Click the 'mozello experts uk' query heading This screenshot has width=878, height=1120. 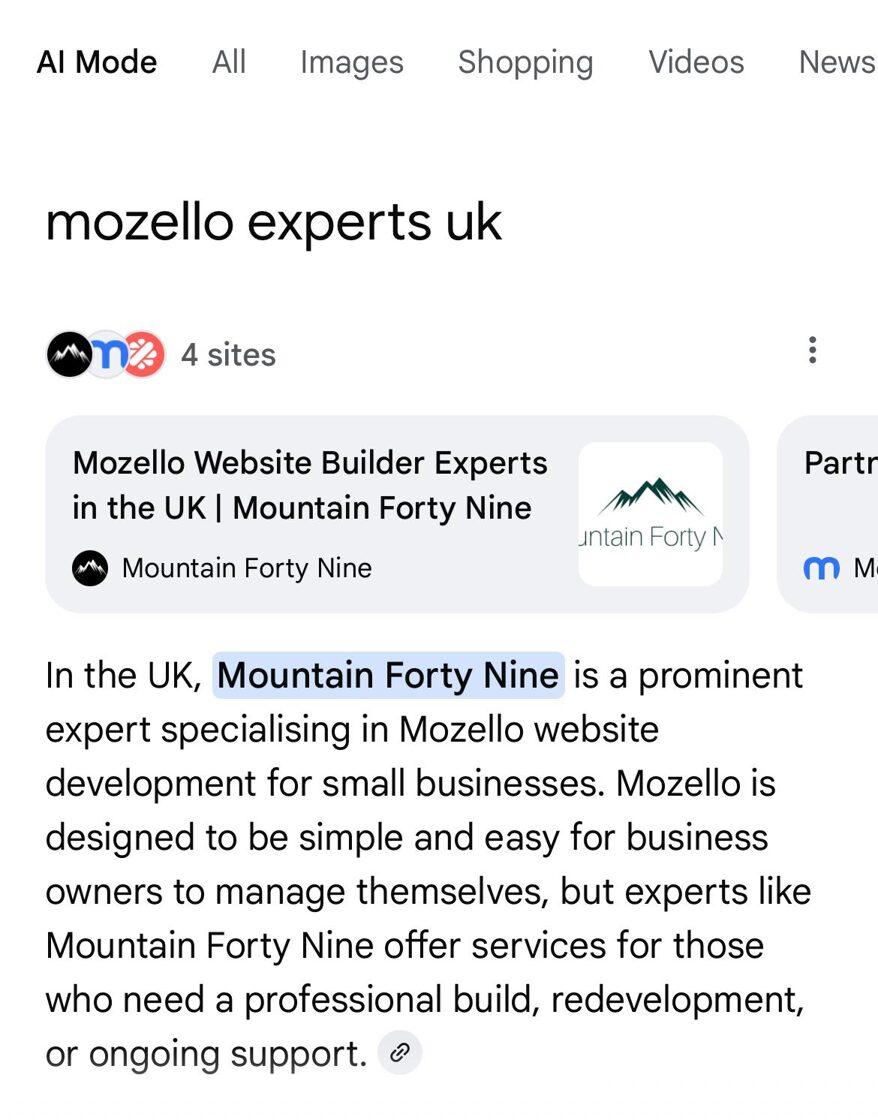click(x=274, y=223)
